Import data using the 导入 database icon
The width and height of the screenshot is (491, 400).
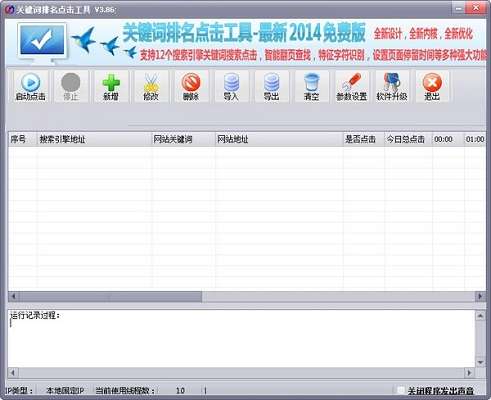tap(231, 86)
